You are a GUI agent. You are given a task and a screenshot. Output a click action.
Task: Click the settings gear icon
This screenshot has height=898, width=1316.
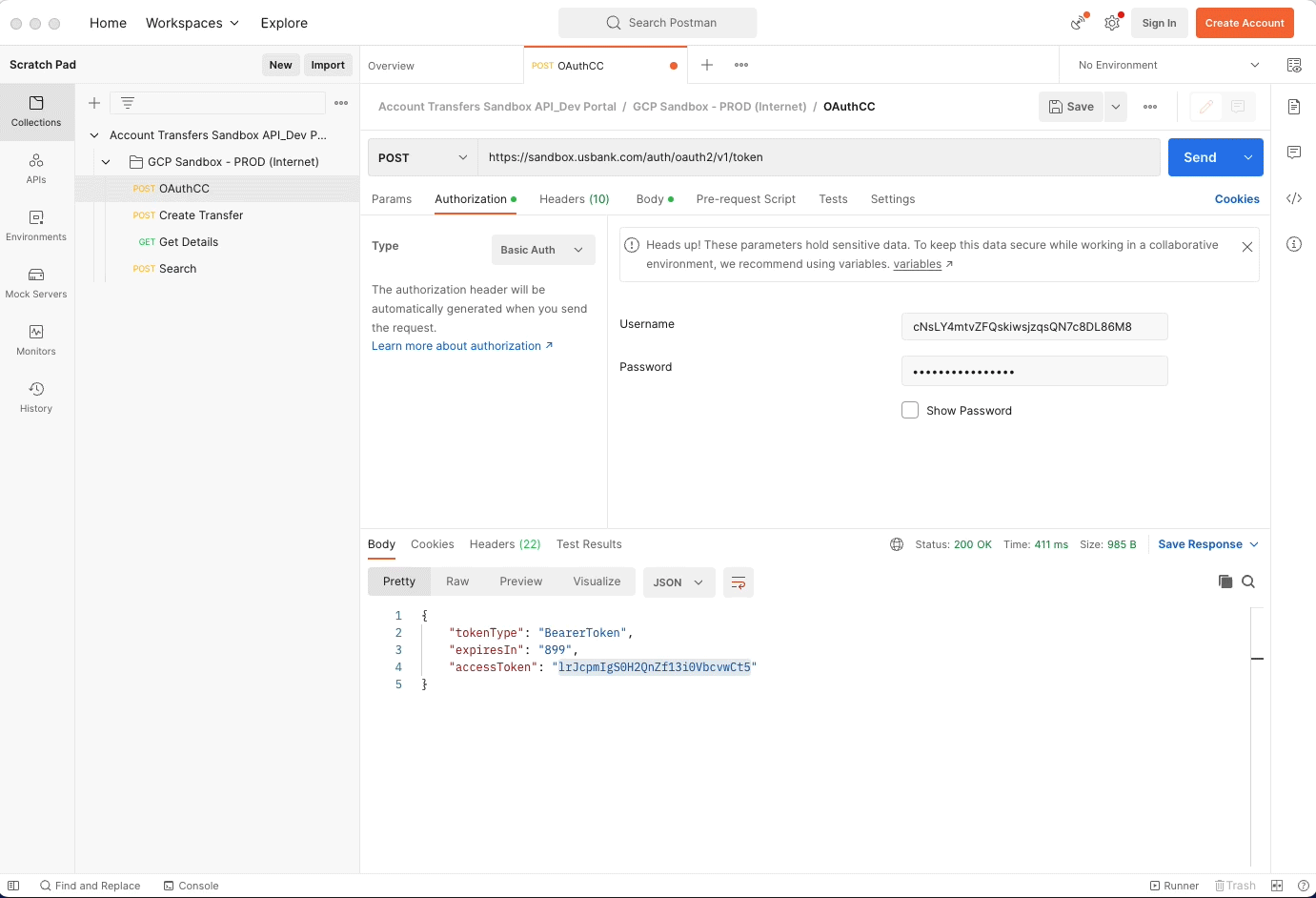(x=1112, y=23)
